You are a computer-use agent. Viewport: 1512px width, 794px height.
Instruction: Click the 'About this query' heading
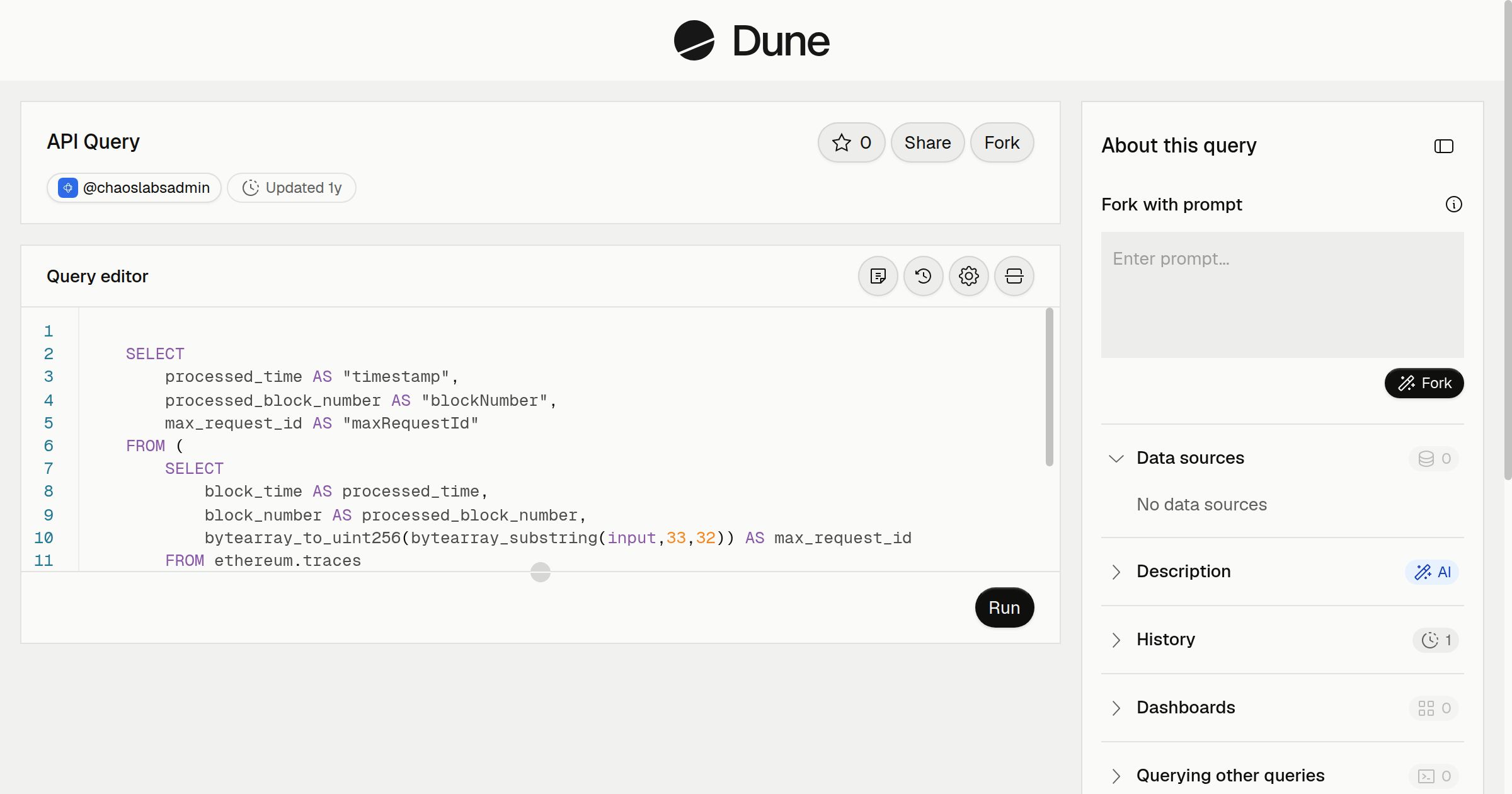click(1179, 146)
